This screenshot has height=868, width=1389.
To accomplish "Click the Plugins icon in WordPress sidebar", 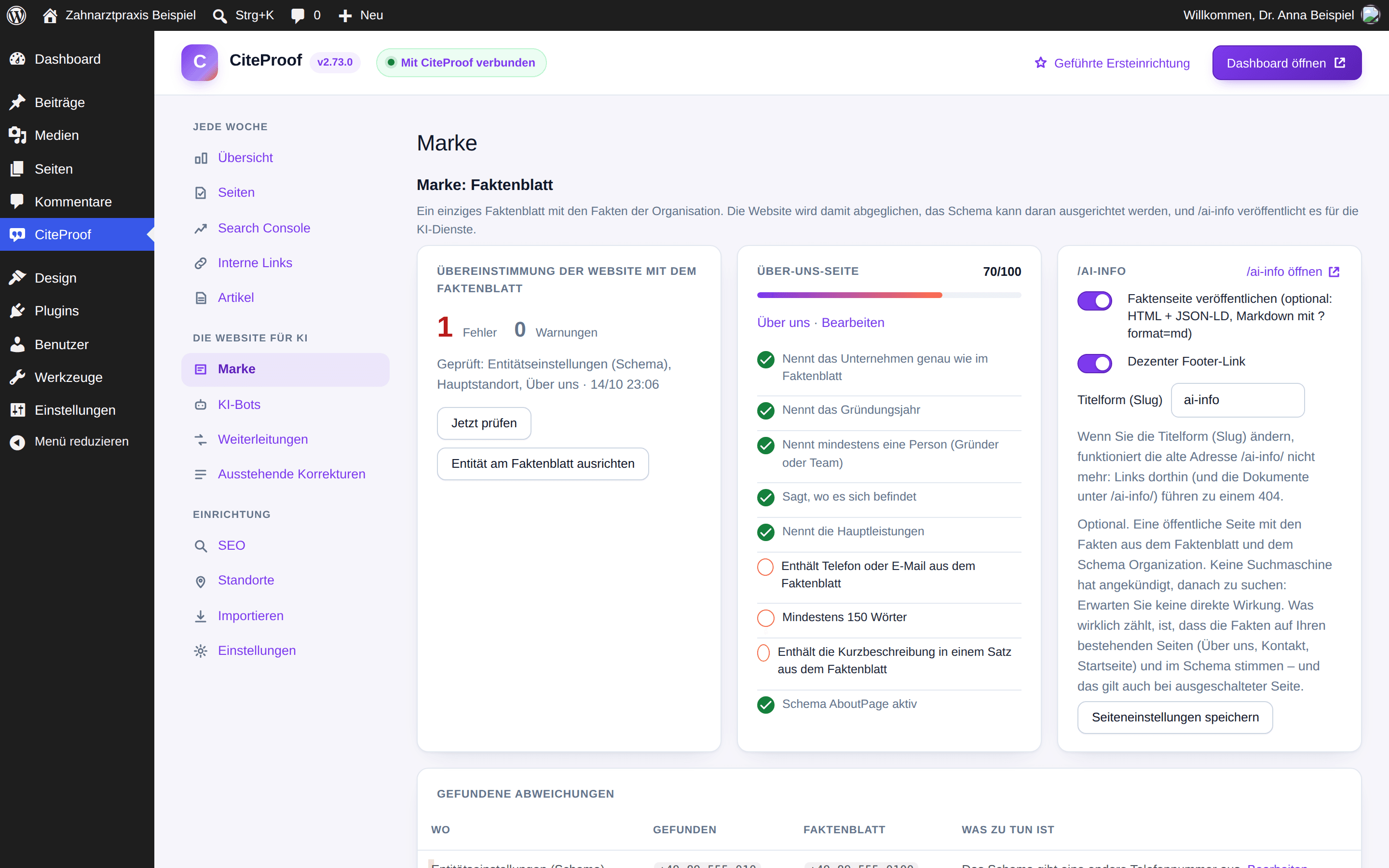I will click(x=17, y=311).
